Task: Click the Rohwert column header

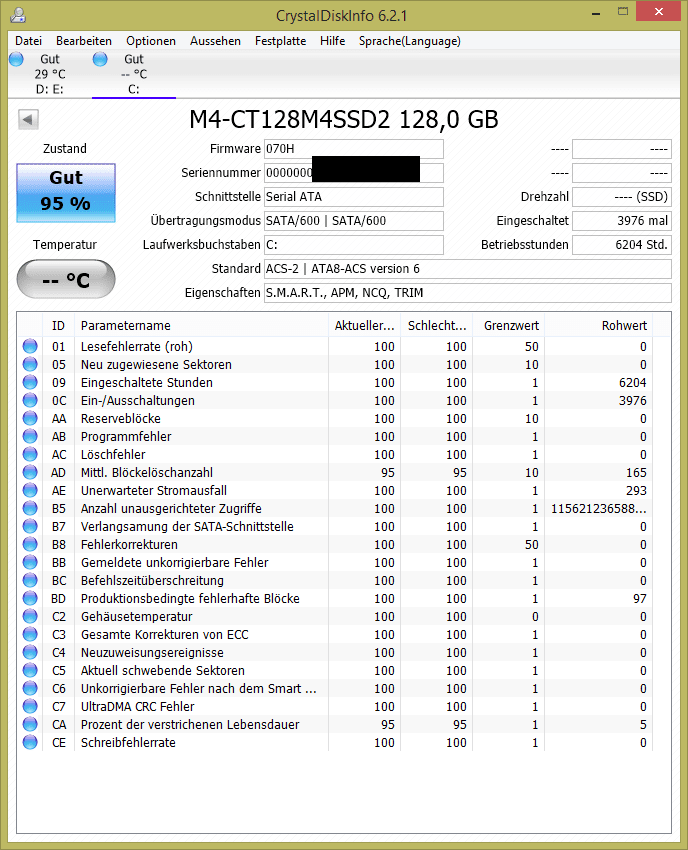Action: pyautogui.click(x=599, y=325)
